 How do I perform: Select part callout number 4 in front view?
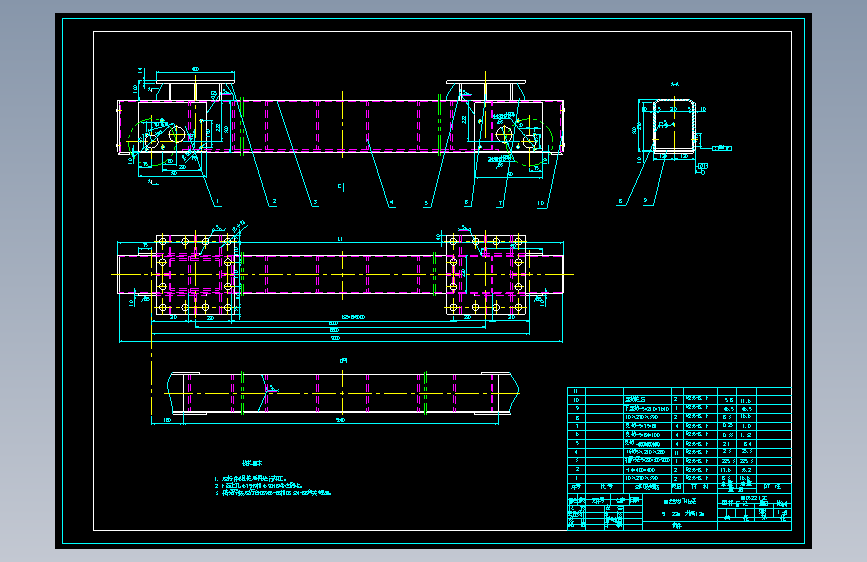click(391, 202)
